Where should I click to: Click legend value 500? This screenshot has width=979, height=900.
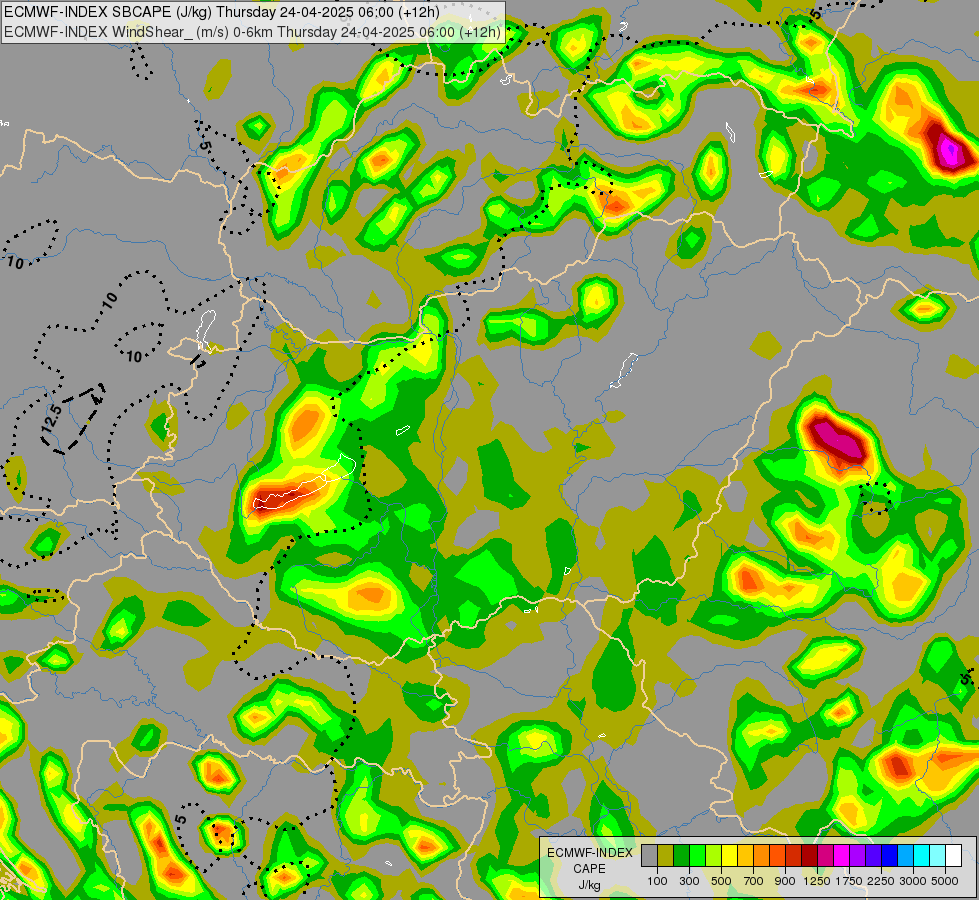721,881
